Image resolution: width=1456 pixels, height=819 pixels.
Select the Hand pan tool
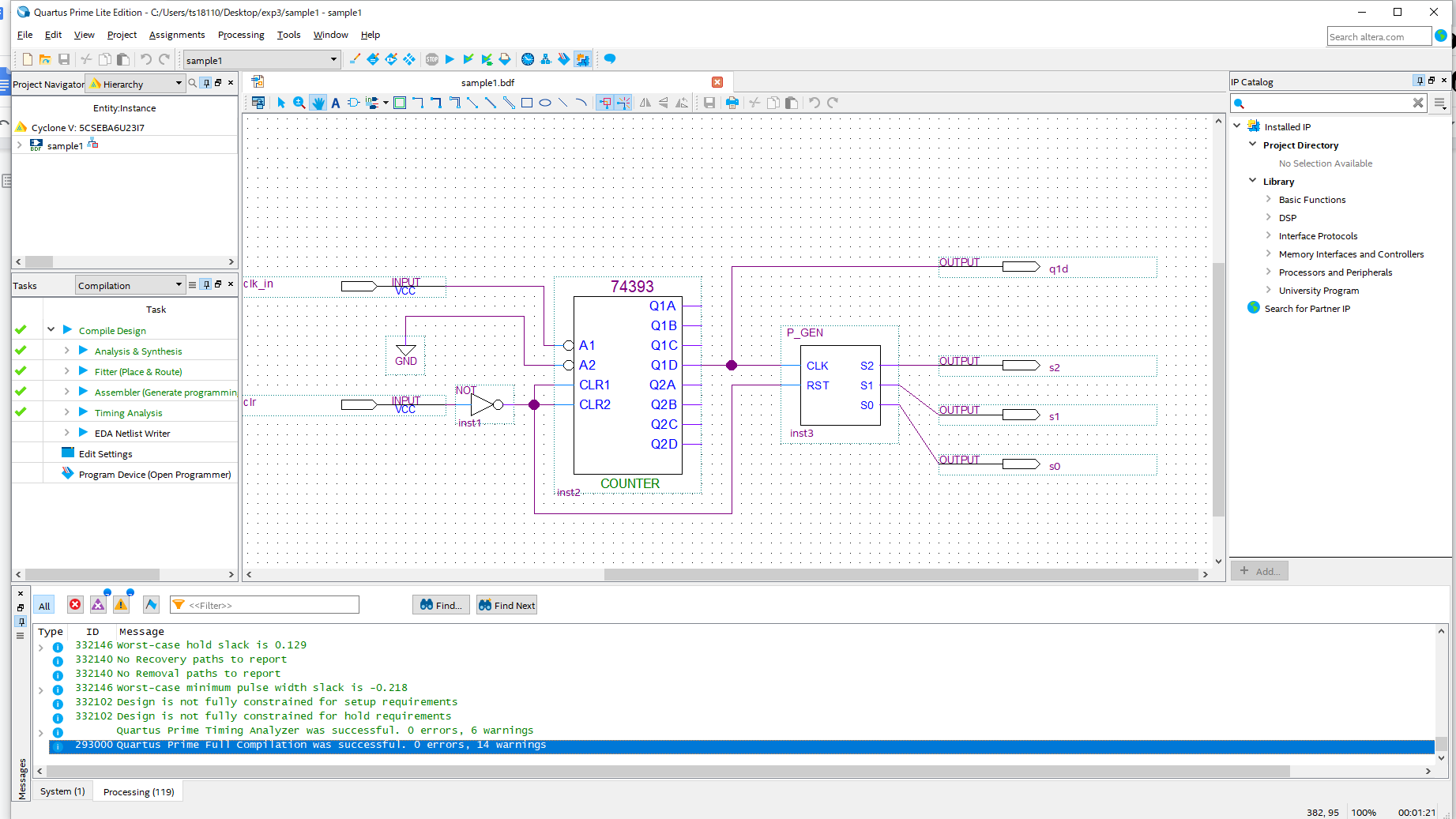pyautogui.click(x=318, y=103)
